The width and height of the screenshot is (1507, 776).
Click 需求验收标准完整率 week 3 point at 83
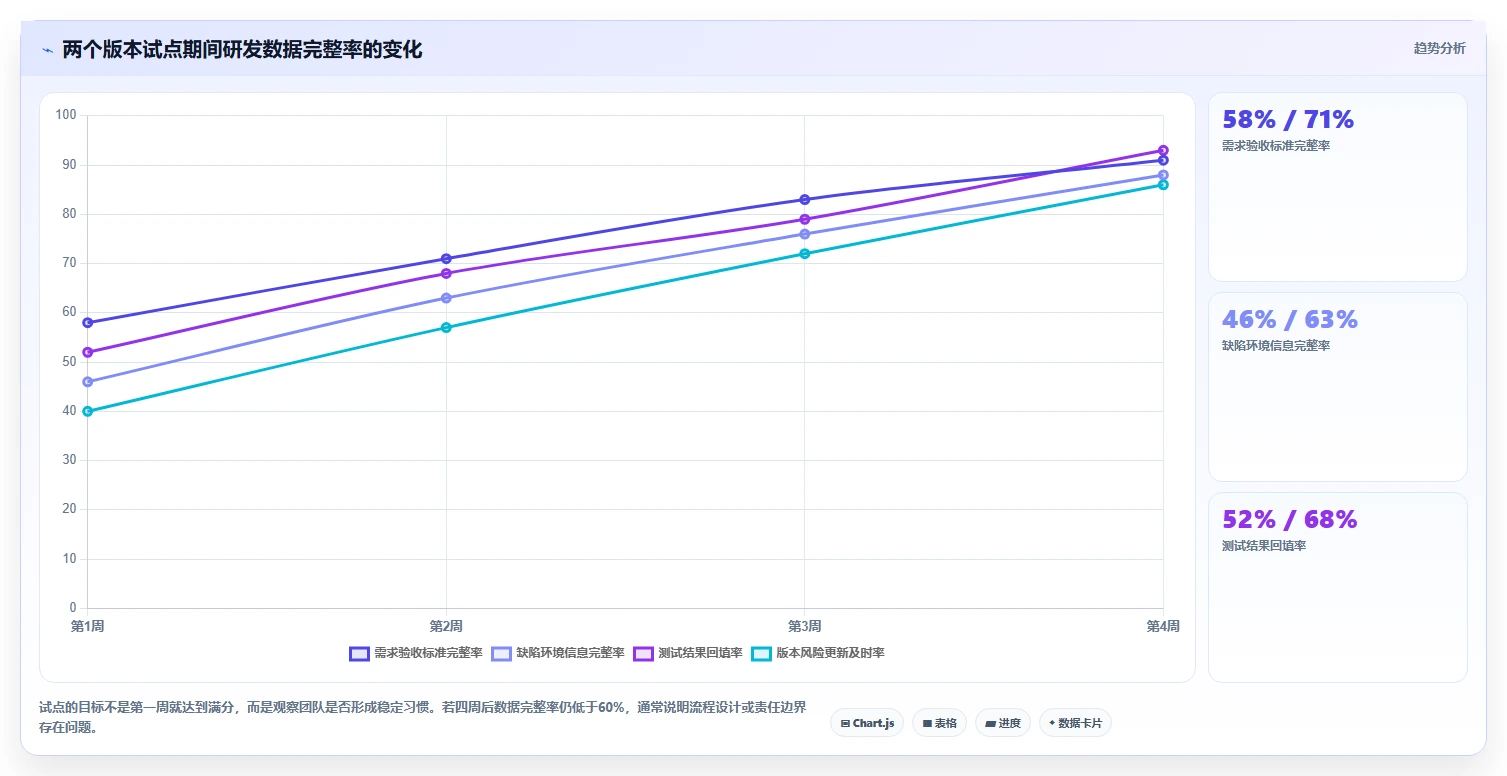pos(805,200)
